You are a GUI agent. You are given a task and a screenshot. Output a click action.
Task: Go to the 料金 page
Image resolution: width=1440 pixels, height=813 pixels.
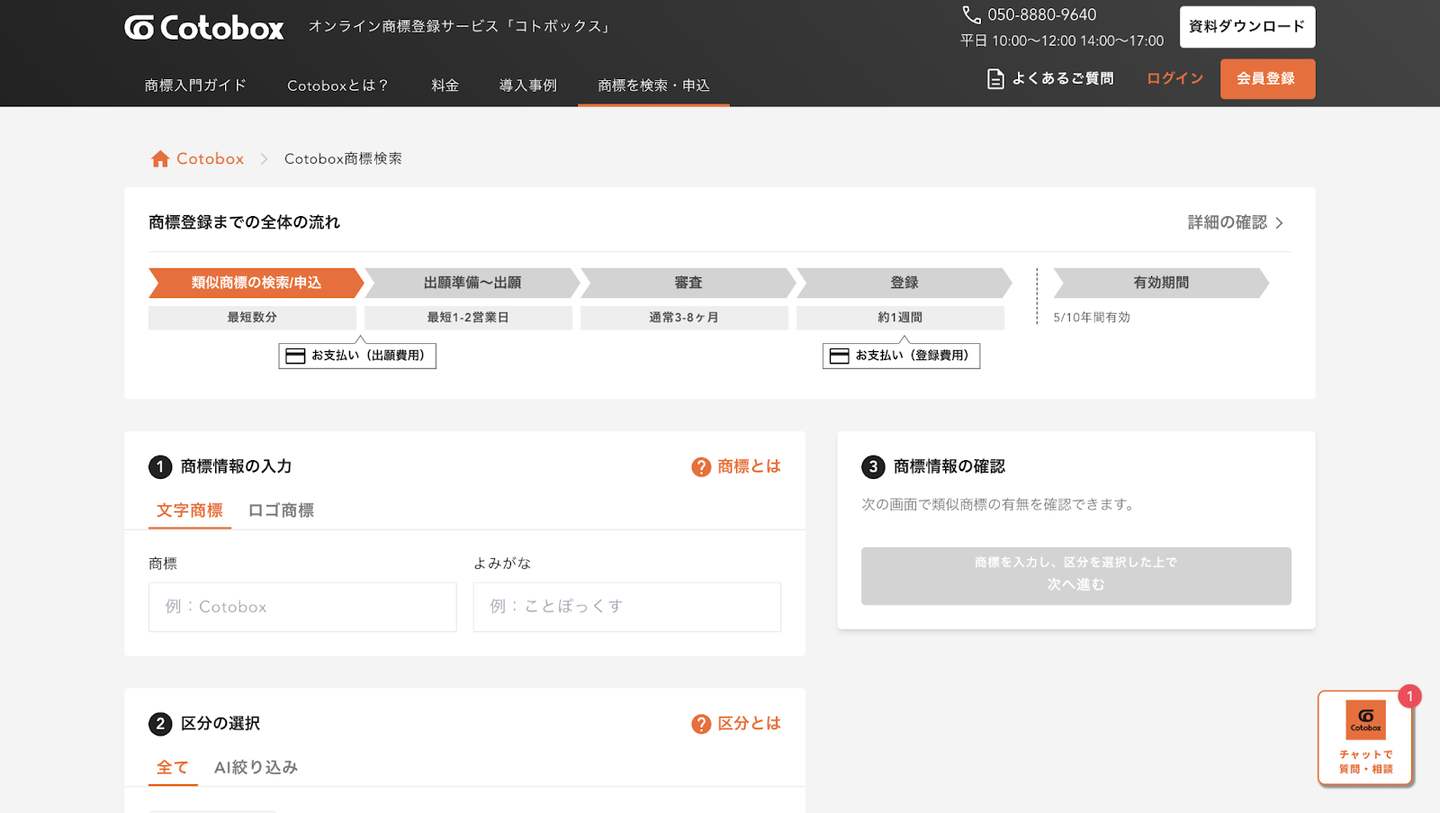click(445, 86)
